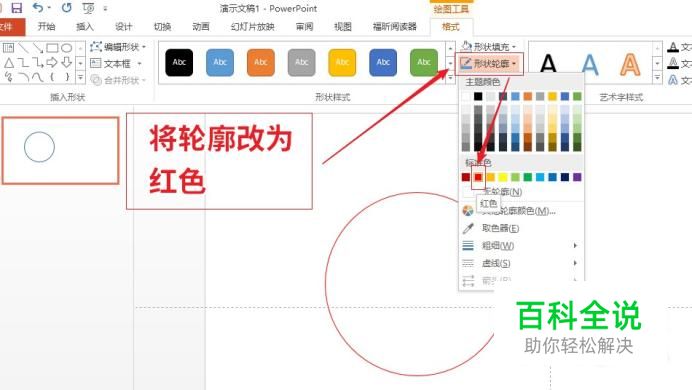Select the right block arrow shape
Screen dimensions: 692x390
(x=52, y=62)
